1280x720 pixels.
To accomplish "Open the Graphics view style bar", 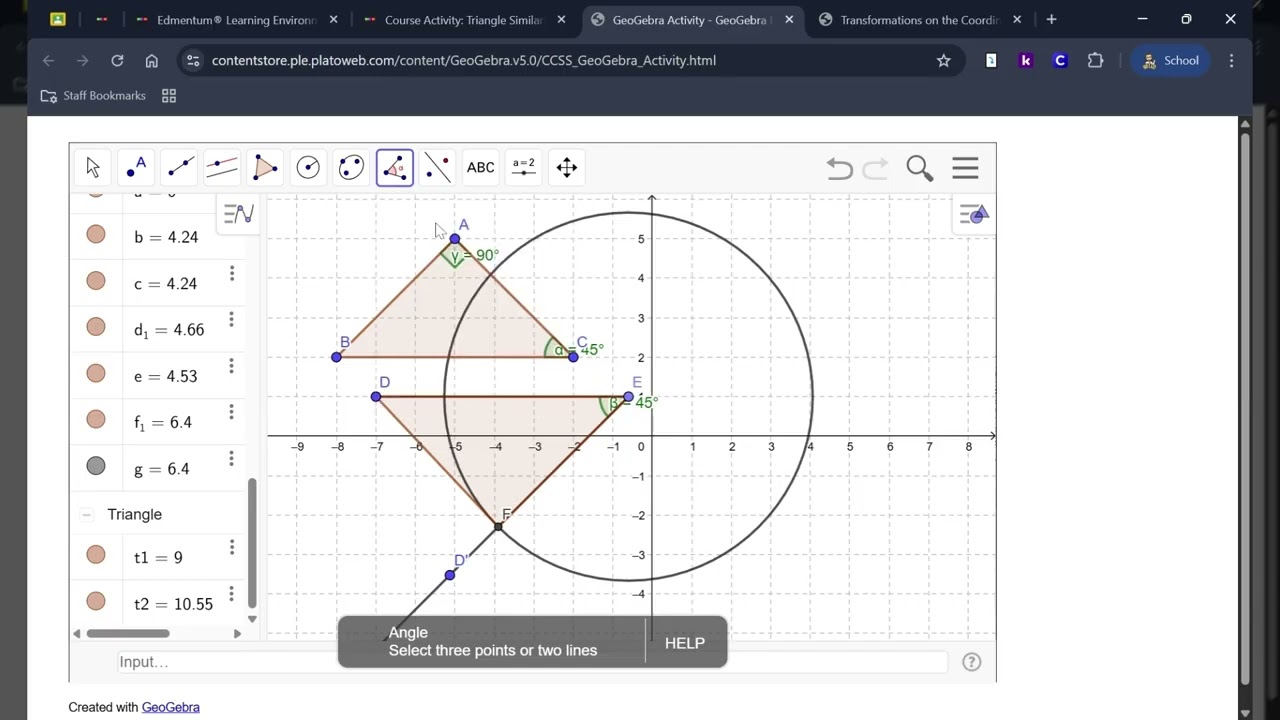I will (974, 214).
